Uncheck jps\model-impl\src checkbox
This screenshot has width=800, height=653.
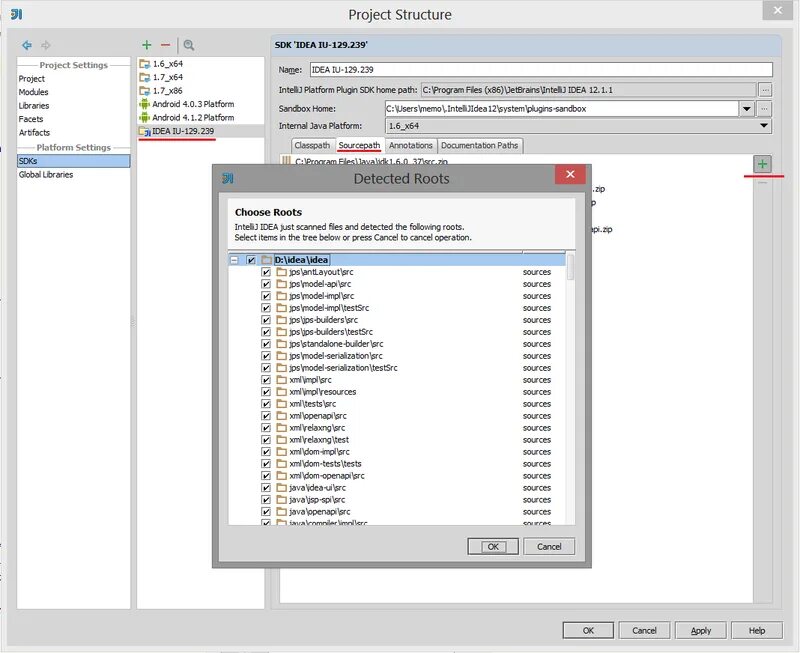click(x=266, y=296)
